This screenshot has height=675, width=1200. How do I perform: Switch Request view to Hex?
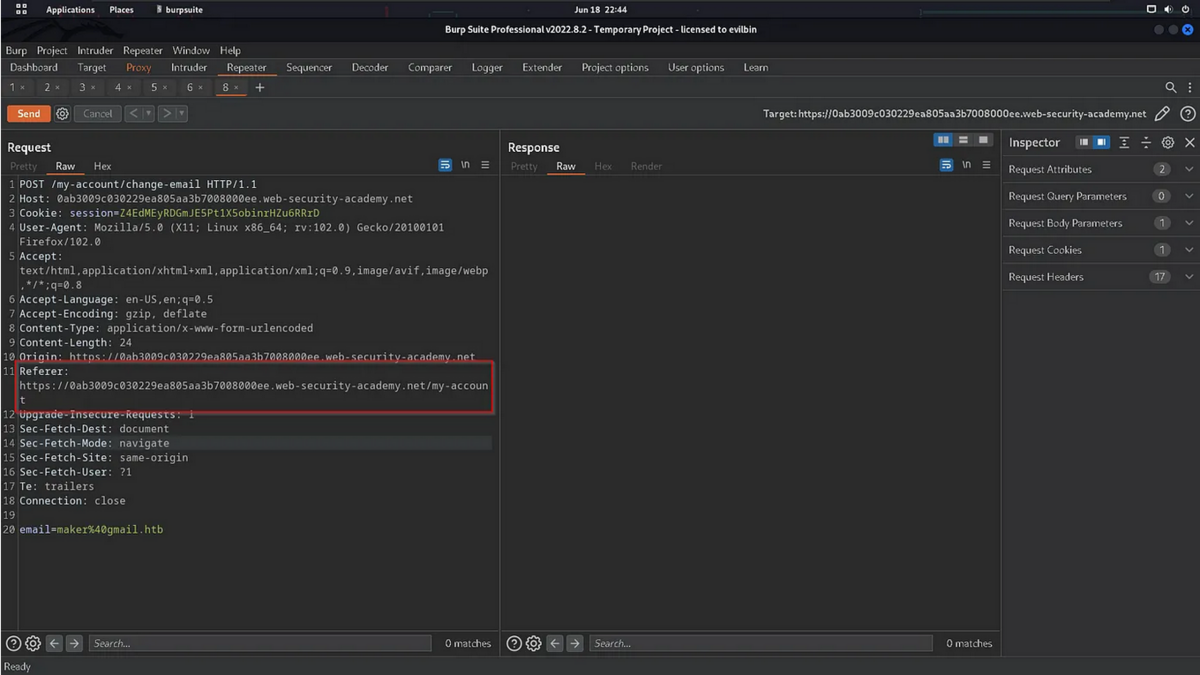(x=102, y=166)
